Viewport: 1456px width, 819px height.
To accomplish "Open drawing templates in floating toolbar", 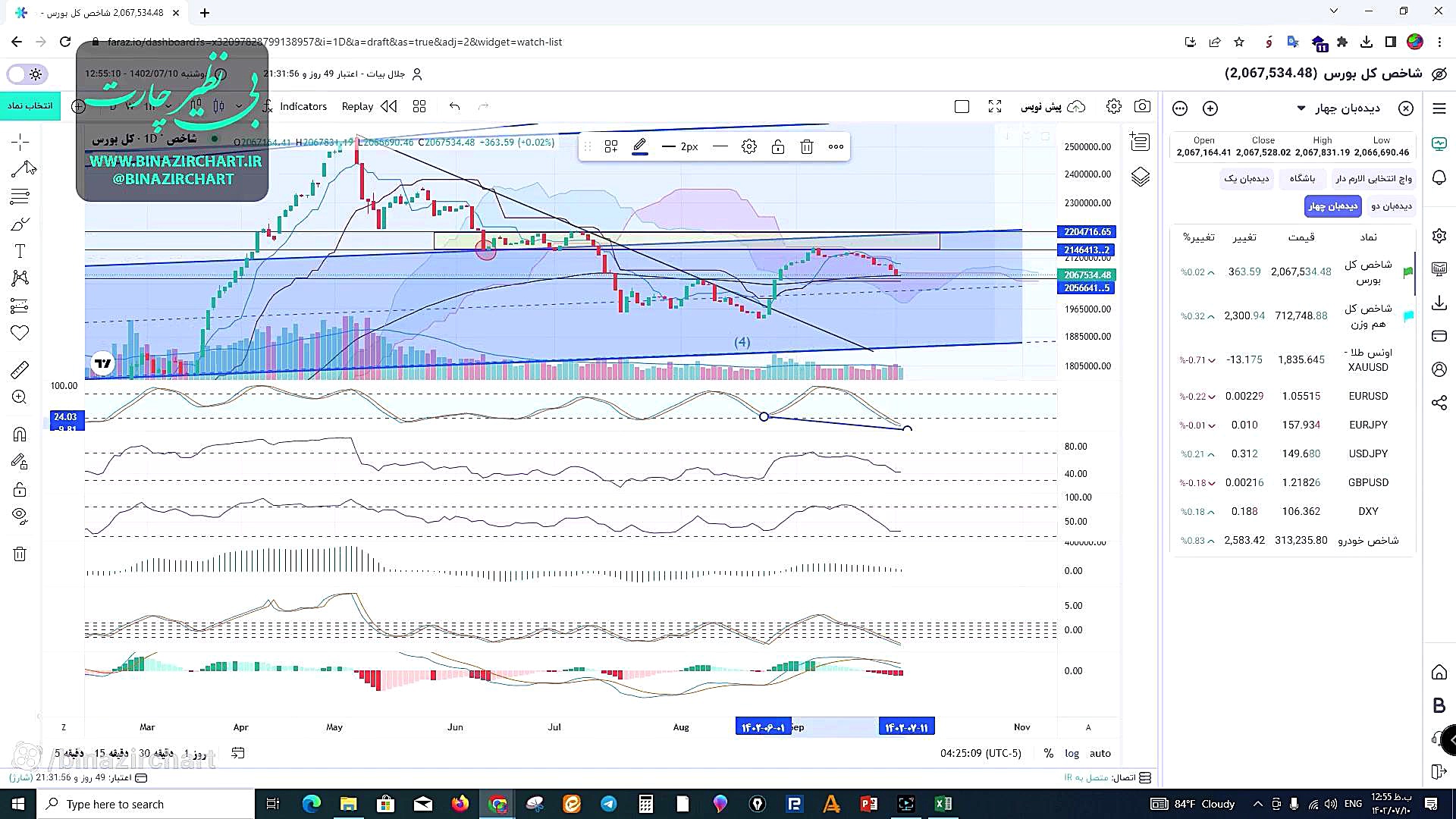I will pos(611,147).
